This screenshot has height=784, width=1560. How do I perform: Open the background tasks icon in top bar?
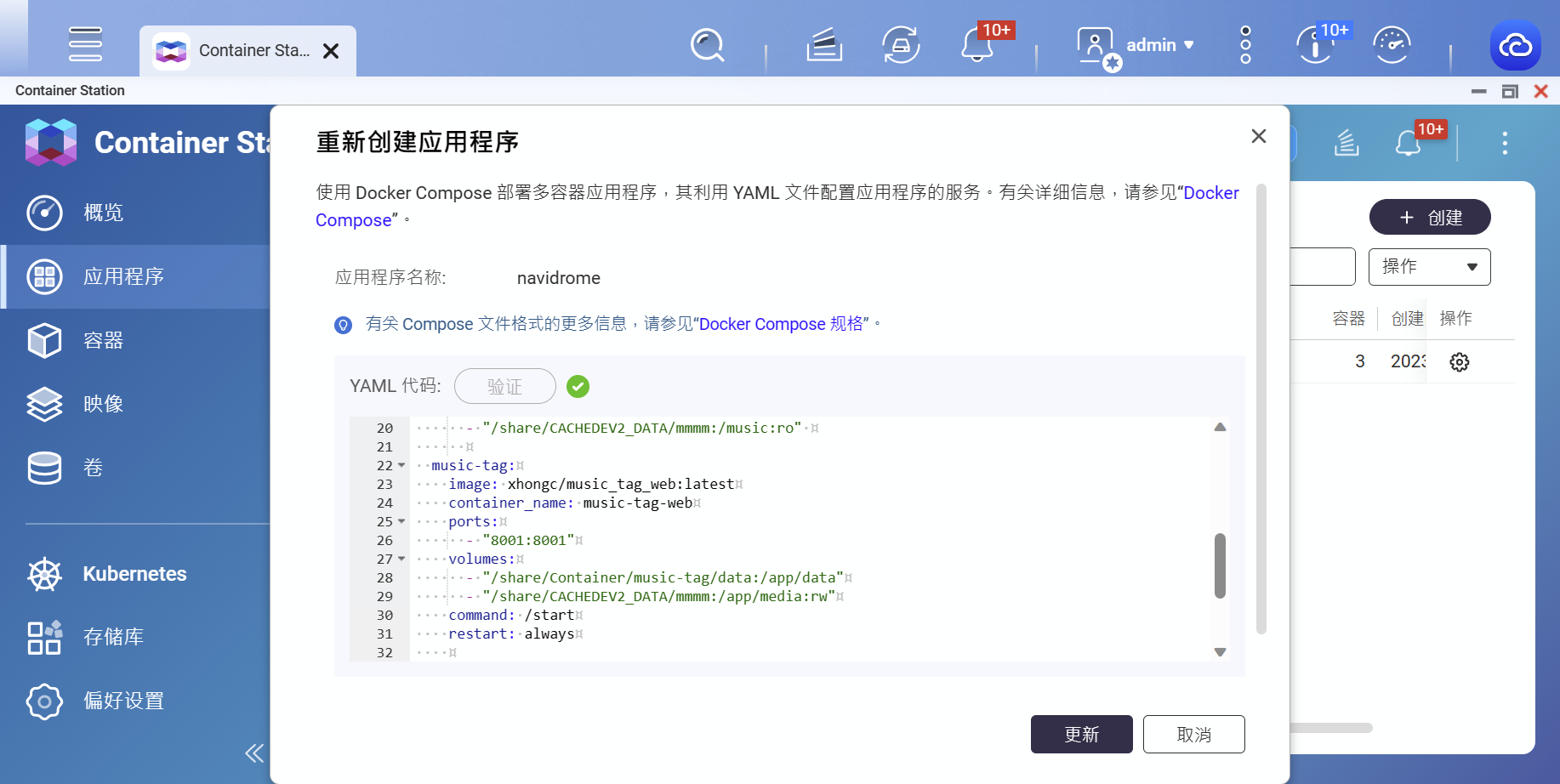coord(824,45)
